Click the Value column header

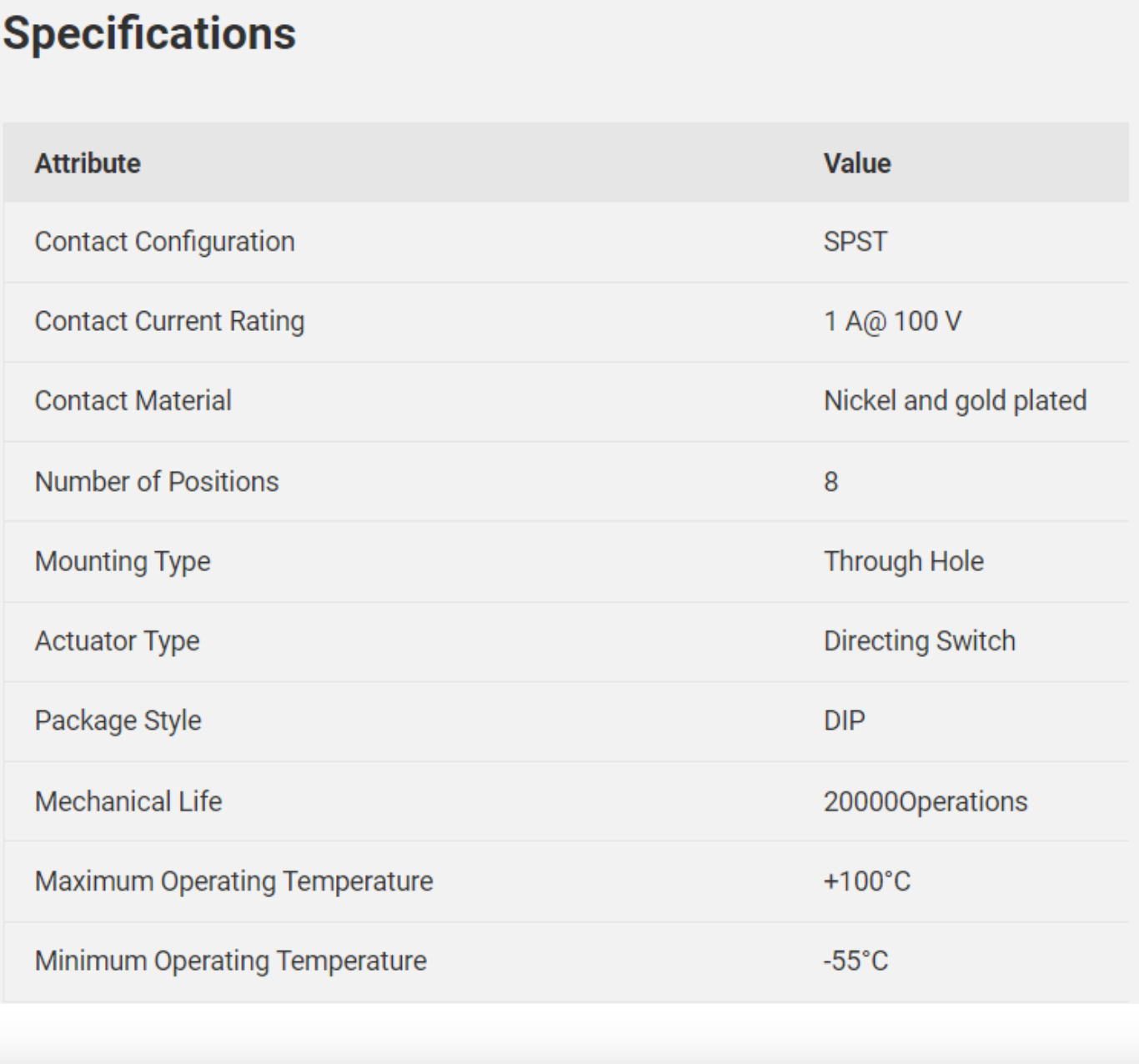point(857,163)
